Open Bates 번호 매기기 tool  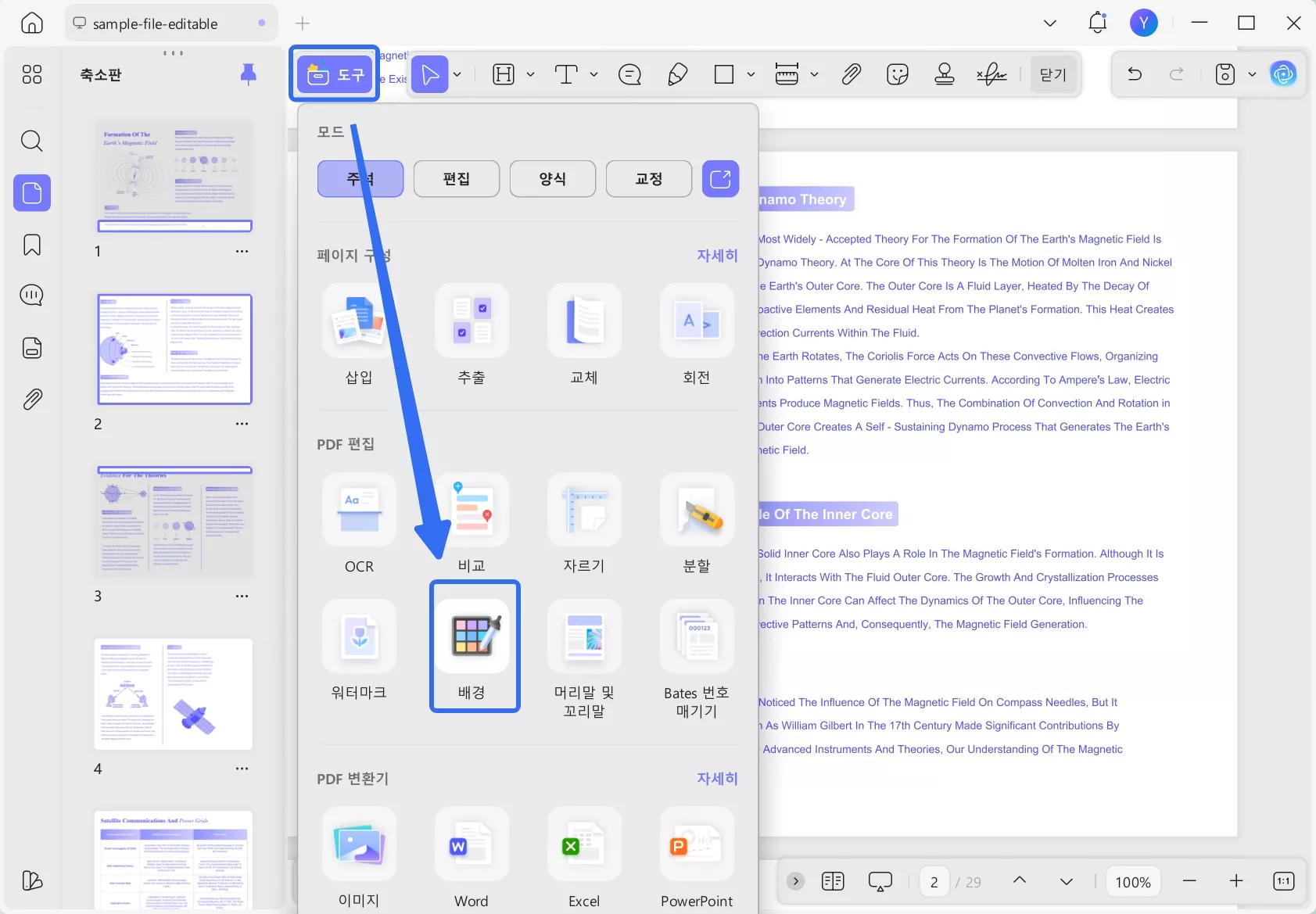tap(697, 660)
